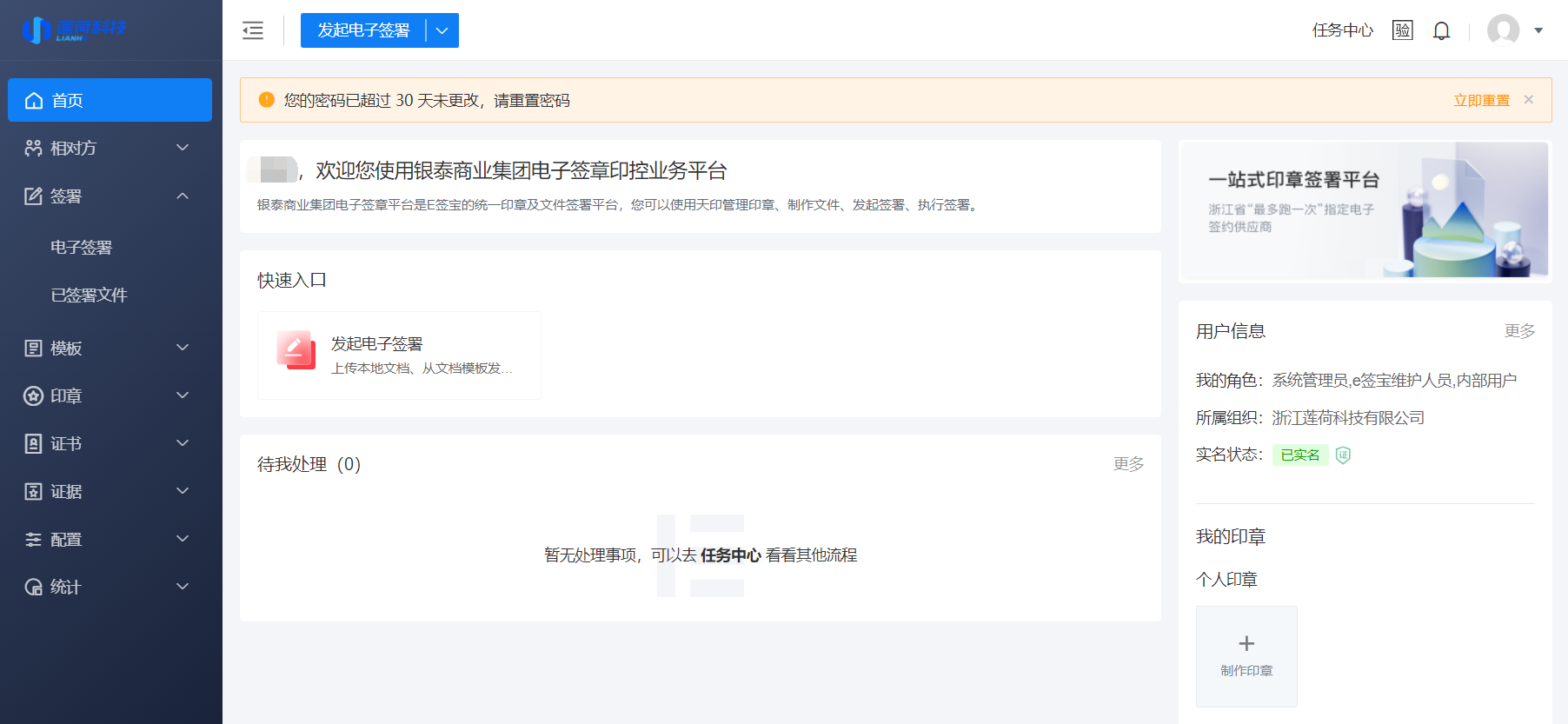Expand the 配置 chevron
Image resolution: width=1568 pixels, height=724 pixels.
[183, 539]
